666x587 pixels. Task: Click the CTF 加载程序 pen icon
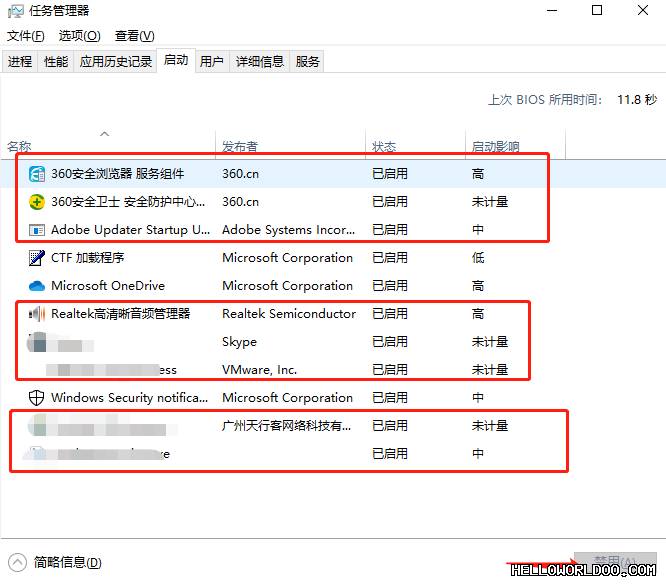click(x=37, y=258)
